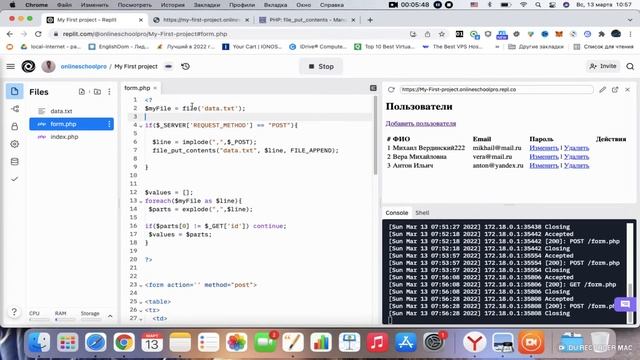Click the webview URL field
The image size is (640, 360).
pos(496,89)
